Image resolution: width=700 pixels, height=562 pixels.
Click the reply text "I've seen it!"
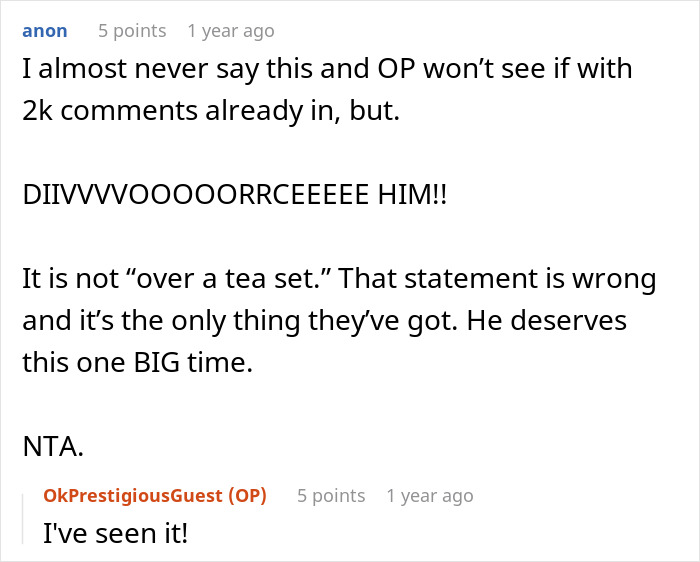point(115,534)
